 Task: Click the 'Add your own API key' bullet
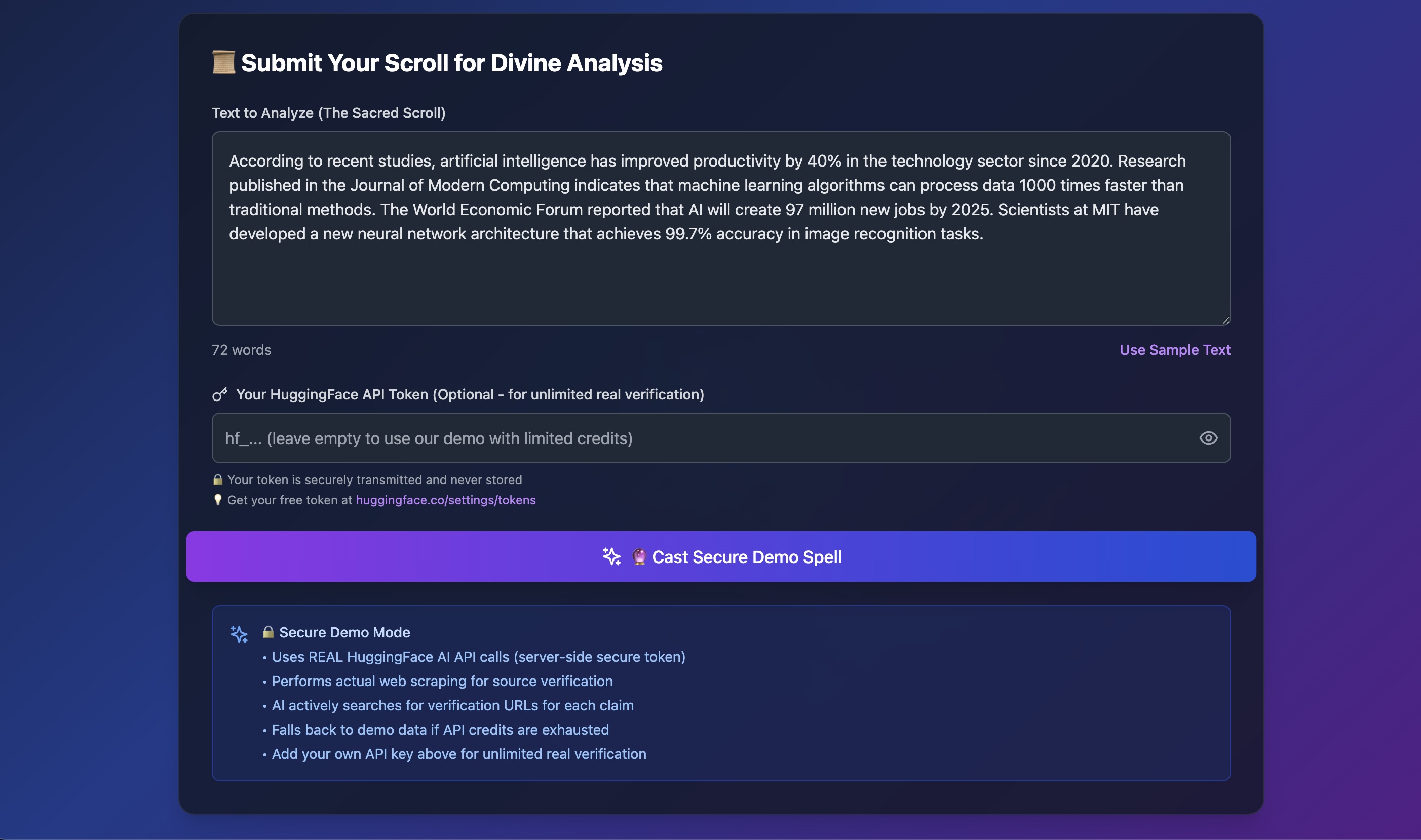point(459,754)
